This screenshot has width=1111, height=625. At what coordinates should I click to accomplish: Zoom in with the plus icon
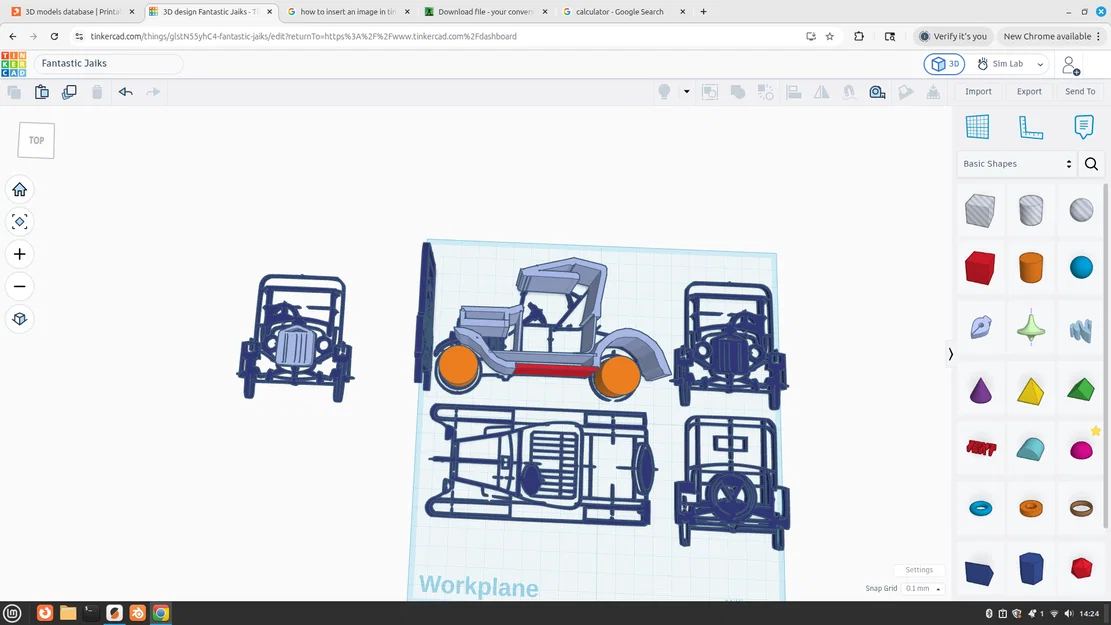20,254
